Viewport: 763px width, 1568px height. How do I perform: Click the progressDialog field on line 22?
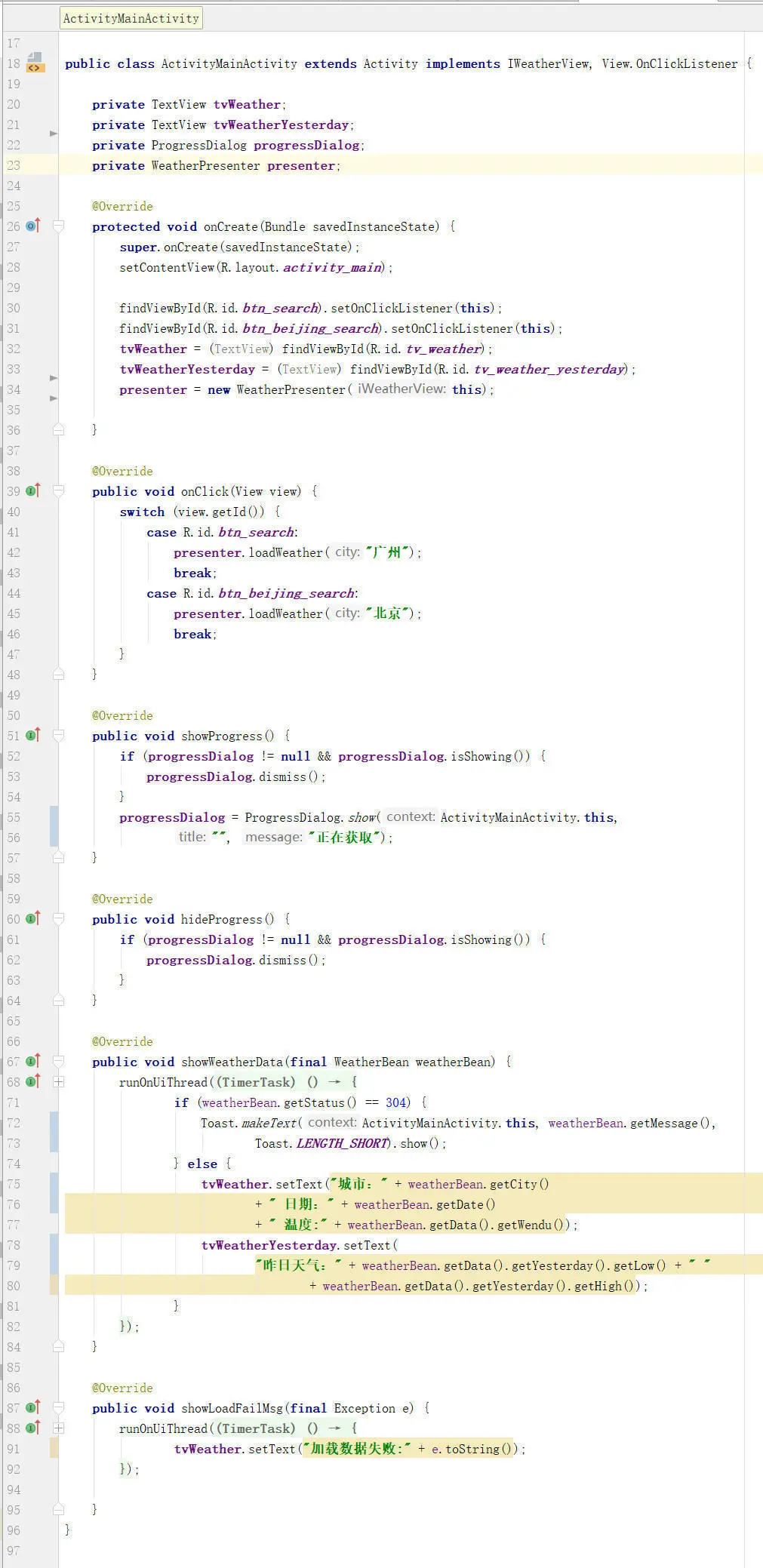[306, 145]
